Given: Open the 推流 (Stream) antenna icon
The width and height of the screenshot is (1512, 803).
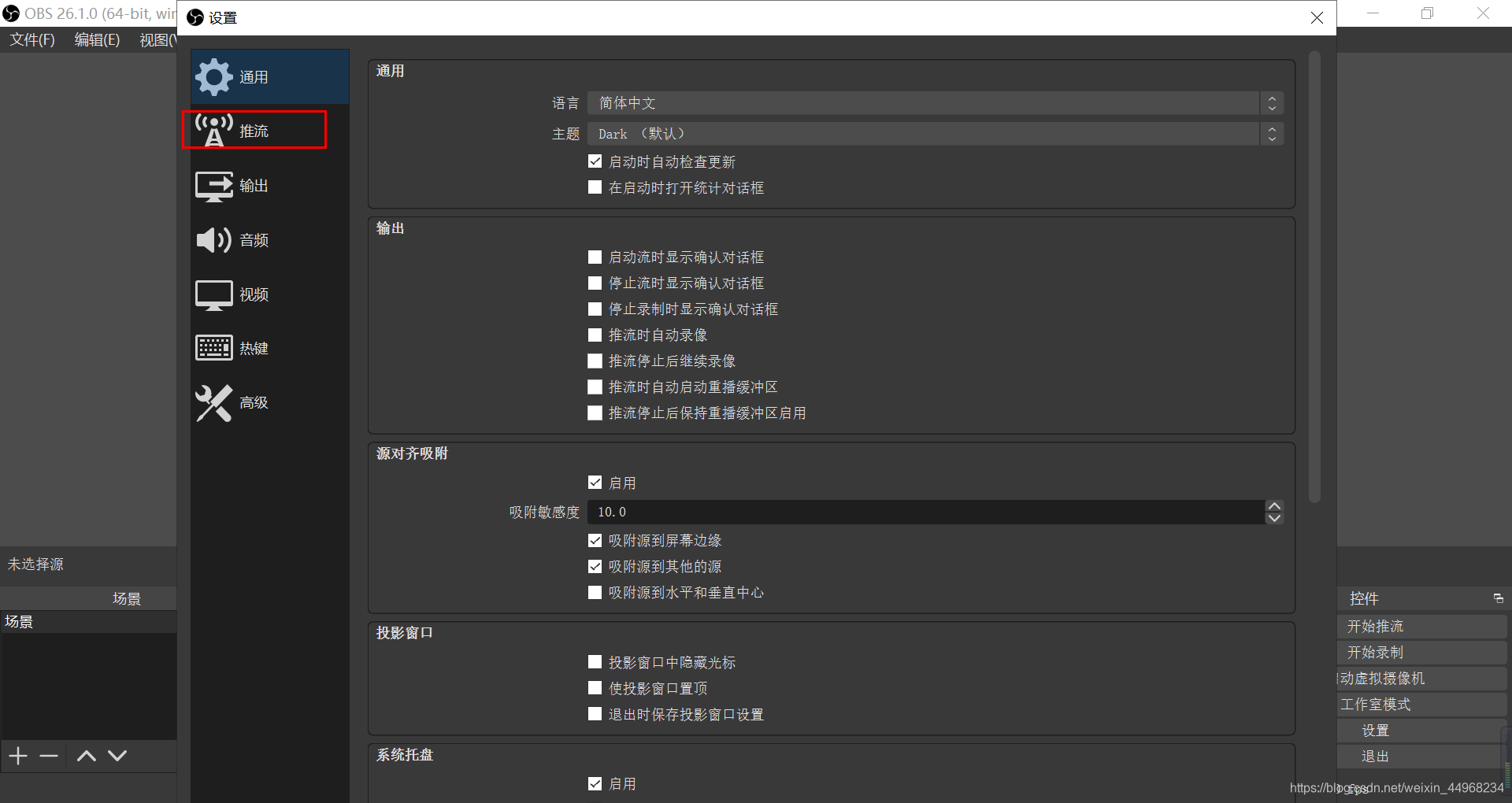Looking at the screenshot, I should (213, 131).
